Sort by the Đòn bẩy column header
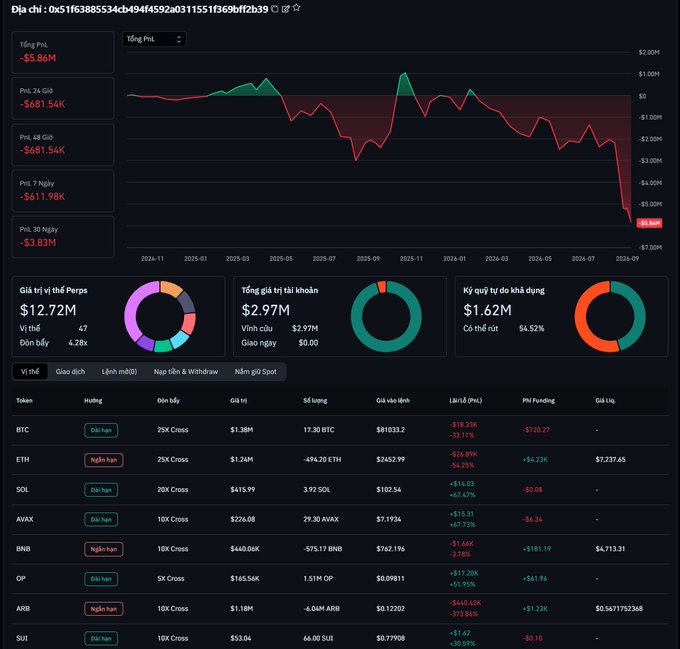The width and height of the screenshot is (680, 649). pyautogui.click(x=168, y=401)
